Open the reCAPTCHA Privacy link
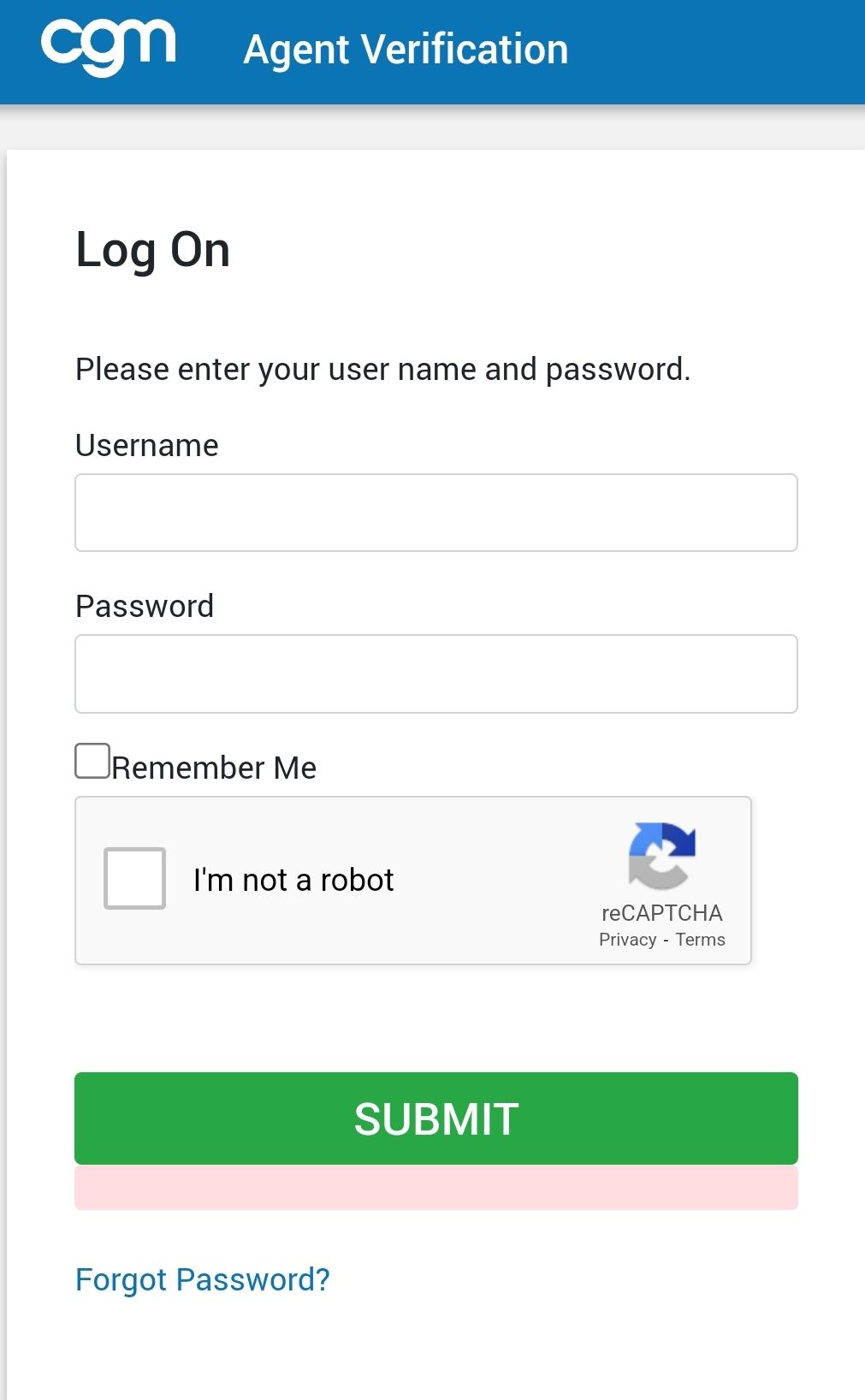865x1400 pixels. [630, 939]
